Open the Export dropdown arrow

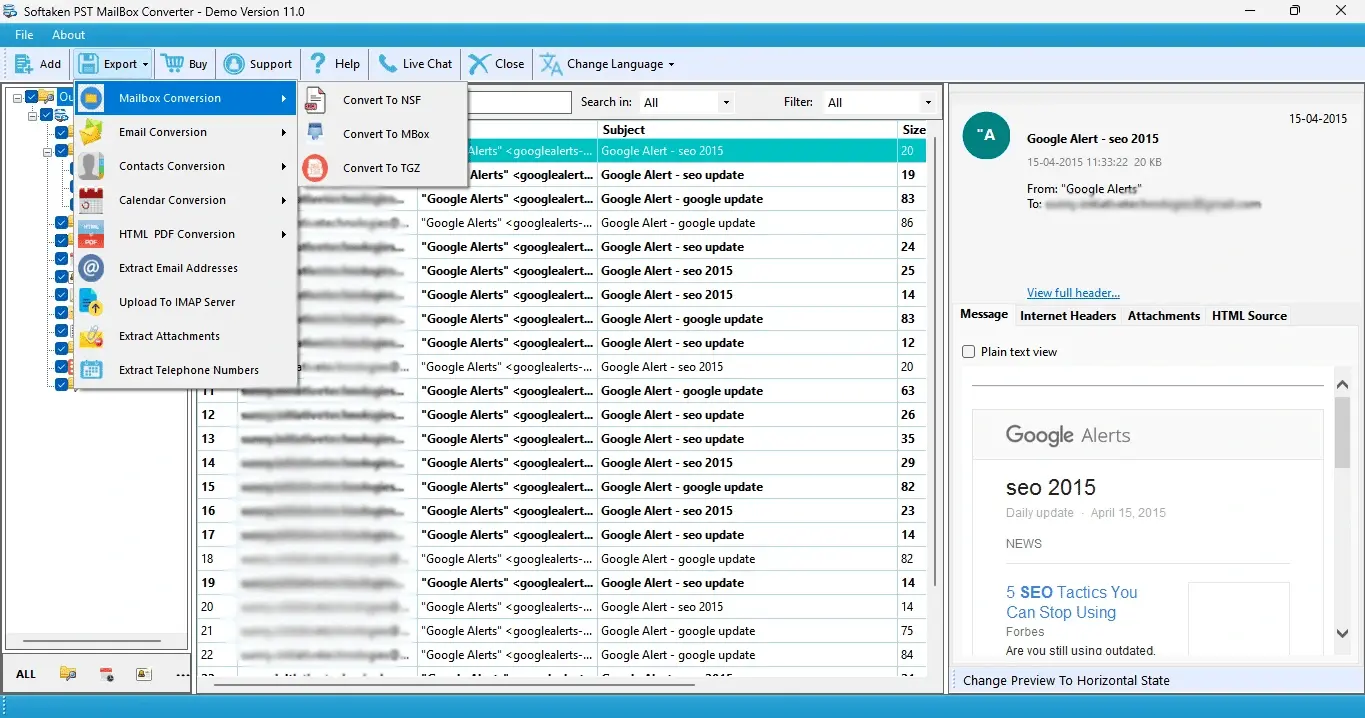pos(145,64)
